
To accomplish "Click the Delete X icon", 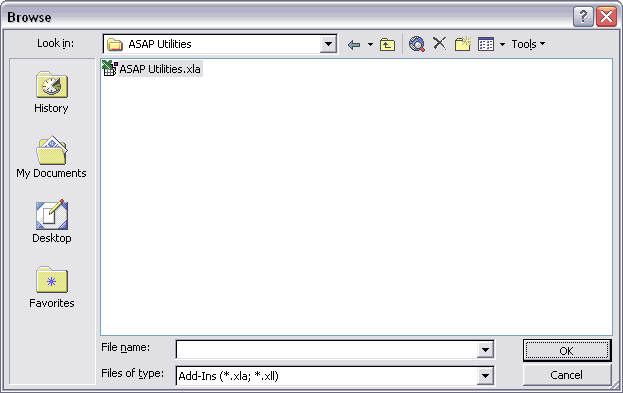I will point(439,43).
